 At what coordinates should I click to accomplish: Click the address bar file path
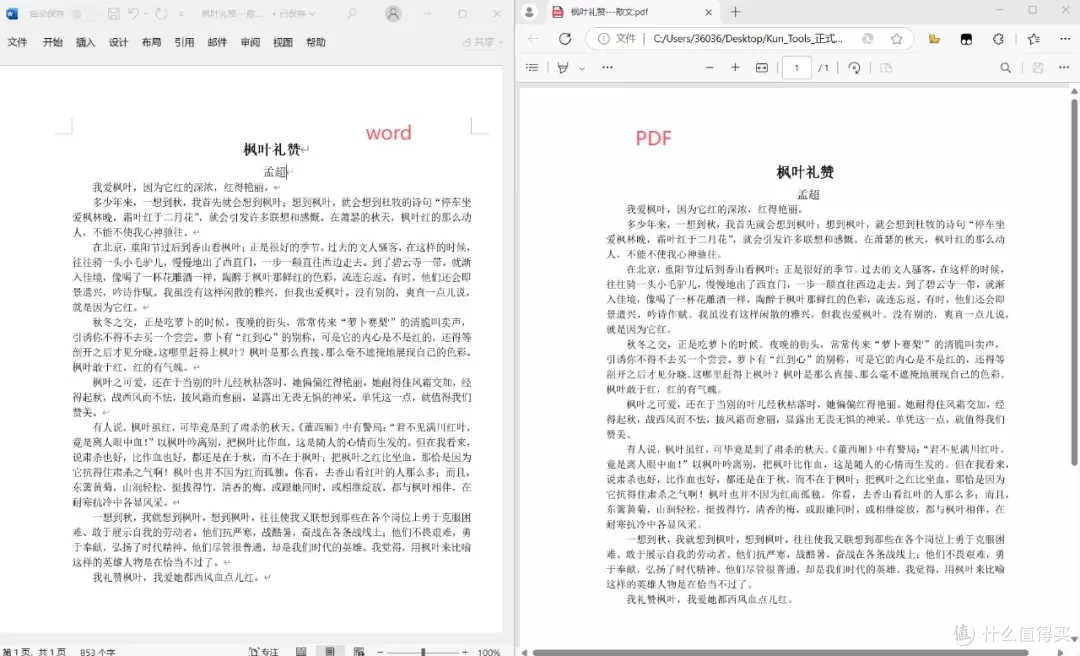[747, 39]
